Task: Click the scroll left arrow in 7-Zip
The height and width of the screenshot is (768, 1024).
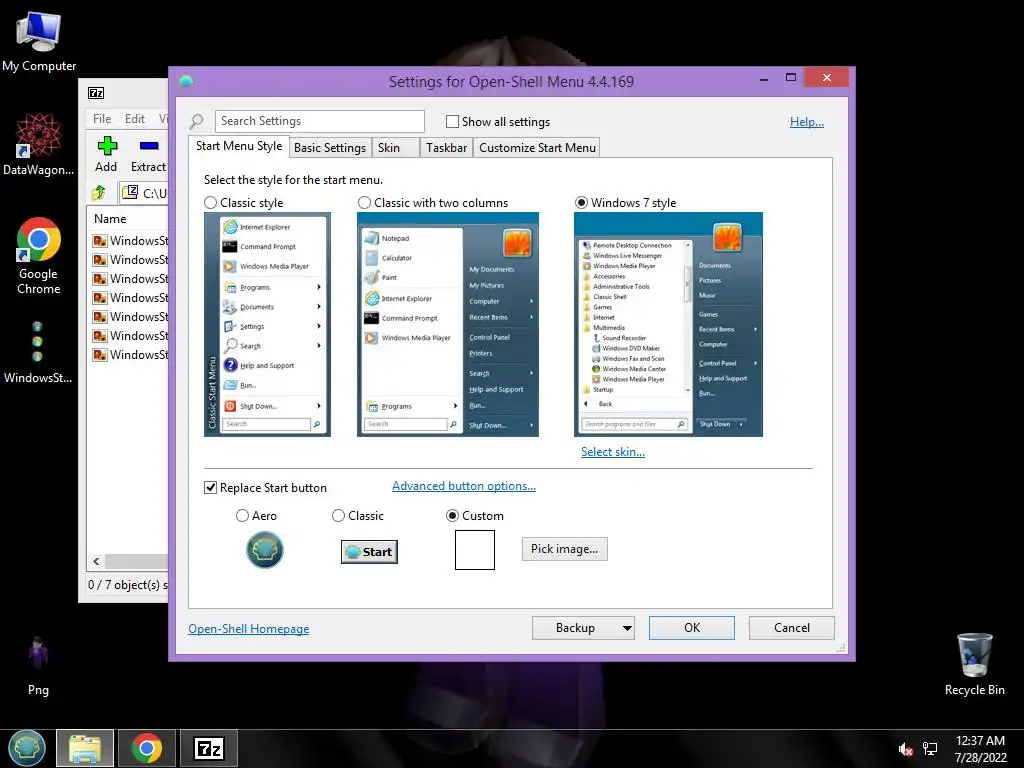Action: tap(96, 561)
